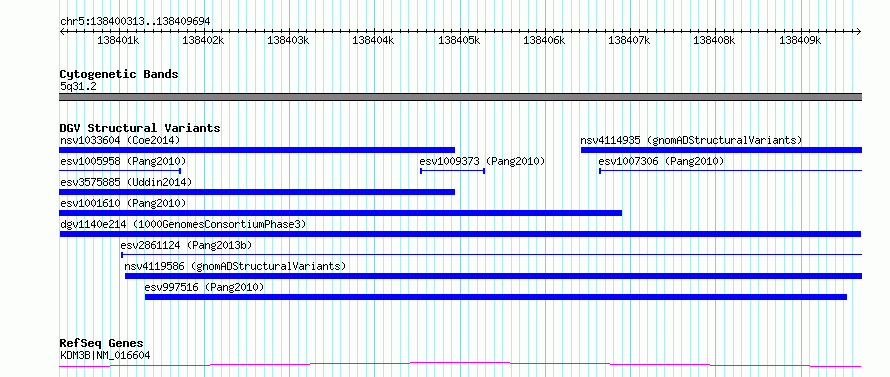
Task: Click the KDM3B|NM_016604 gene label
Action: [x=105, y=356]
